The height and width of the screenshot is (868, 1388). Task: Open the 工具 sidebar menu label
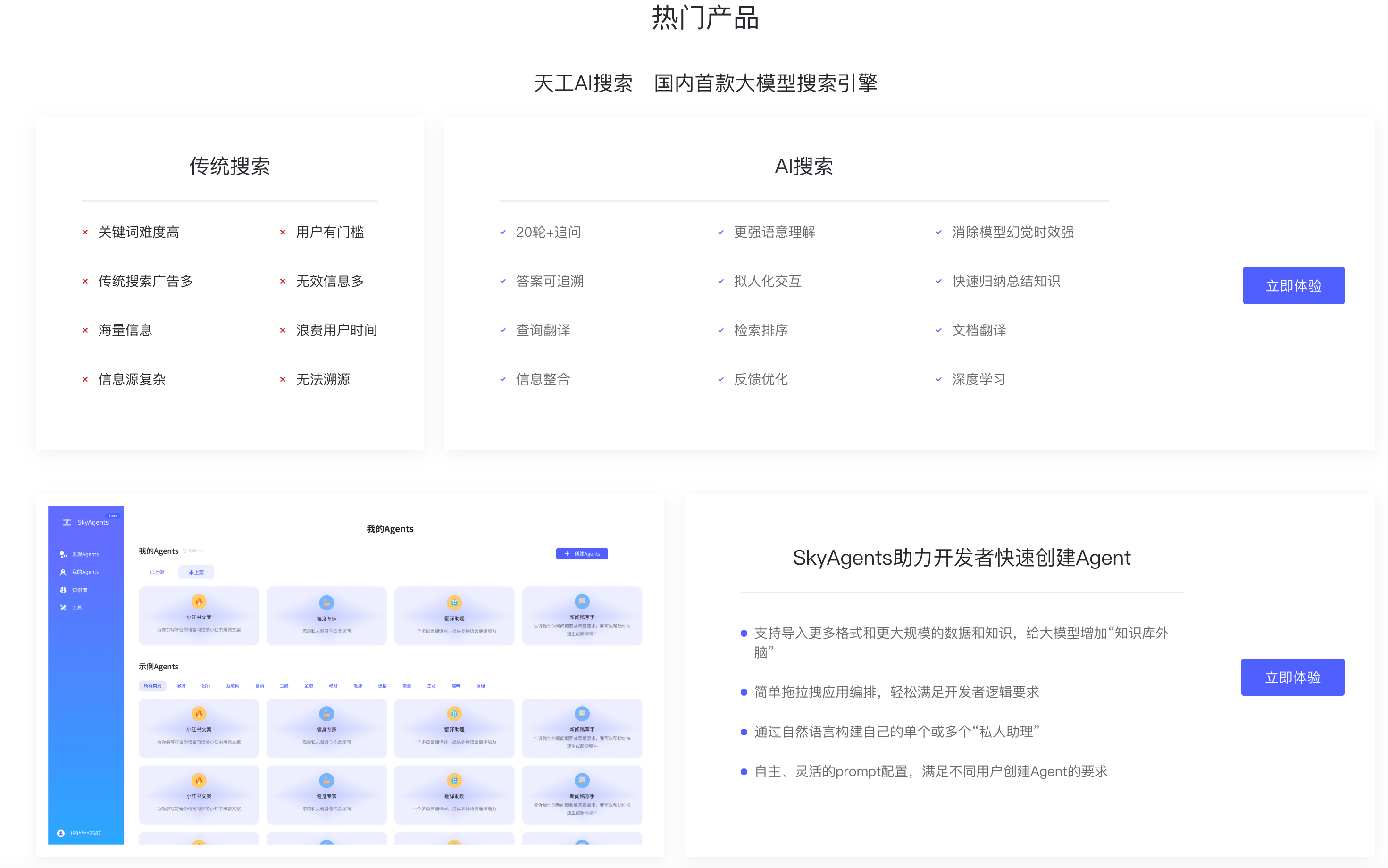point(77,608)
